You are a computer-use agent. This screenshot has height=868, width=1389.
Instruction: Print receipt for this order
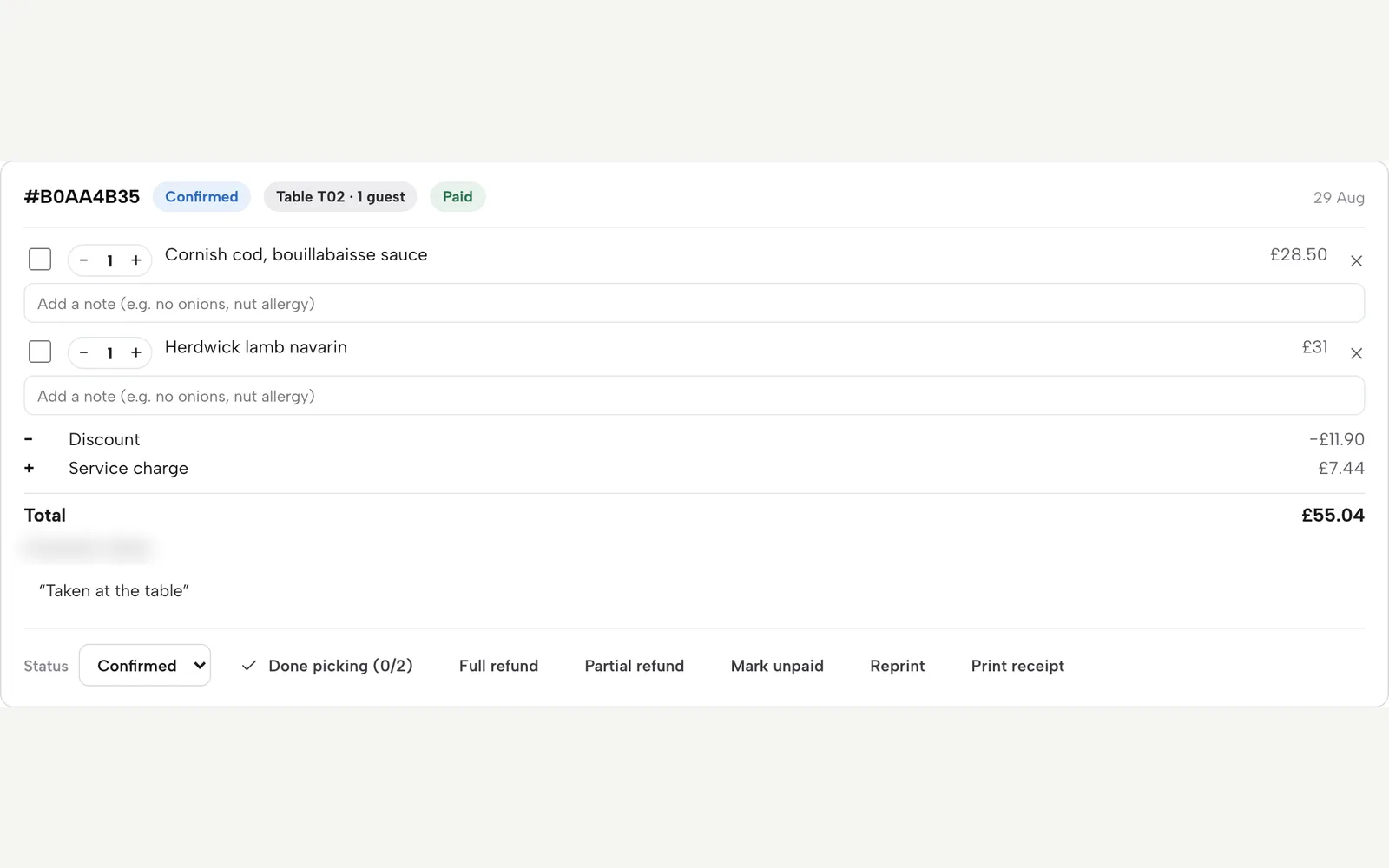point(1017,666)
